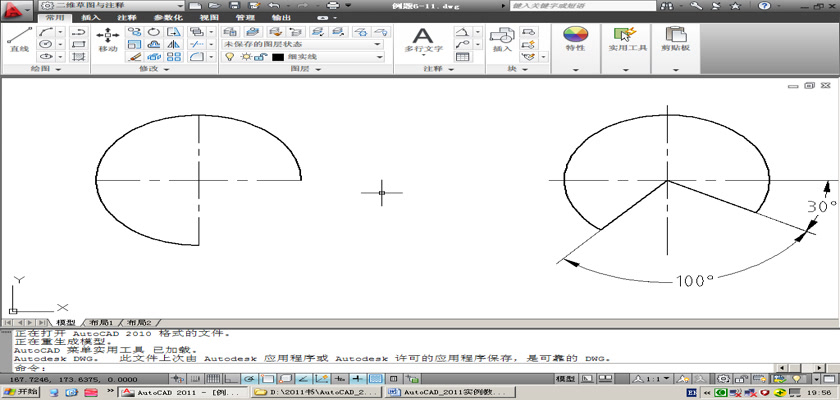
Task: Toggle layer on/off light bulb icon
Action: tap(229, 57)
